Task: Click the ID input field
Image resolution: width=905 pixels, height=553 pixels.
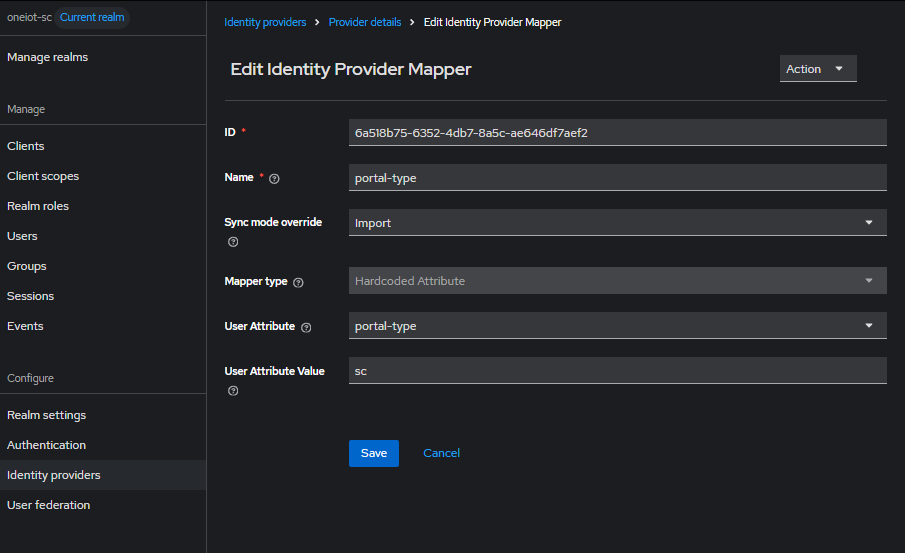Action: (618, 133)
